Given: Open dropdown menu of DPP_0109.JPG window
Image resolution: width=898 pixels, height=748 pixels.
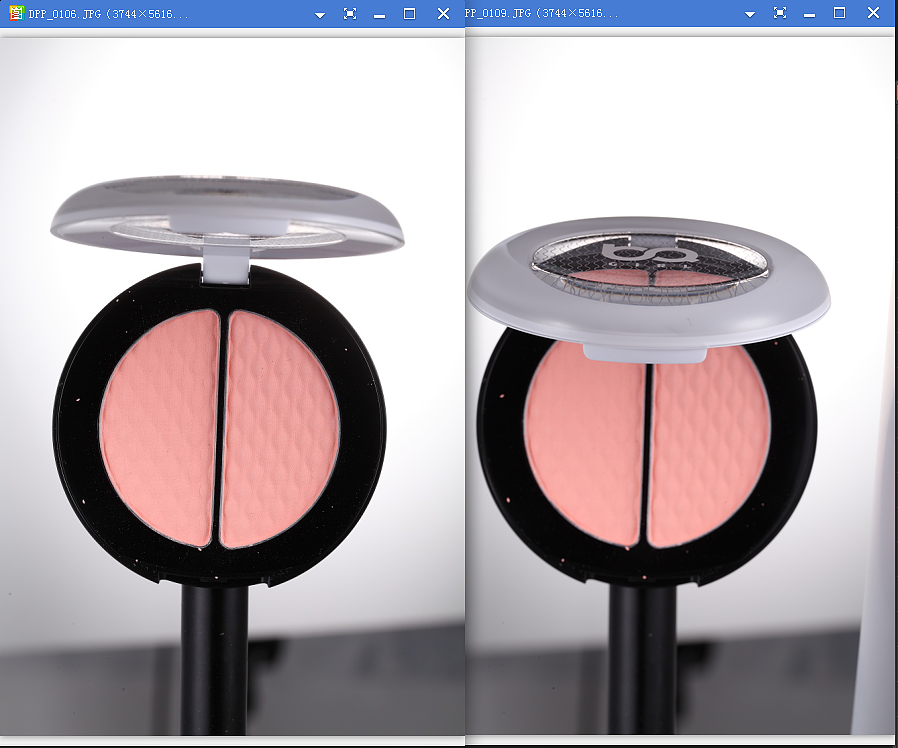Looking at the screenshot, I should [750, 14].
